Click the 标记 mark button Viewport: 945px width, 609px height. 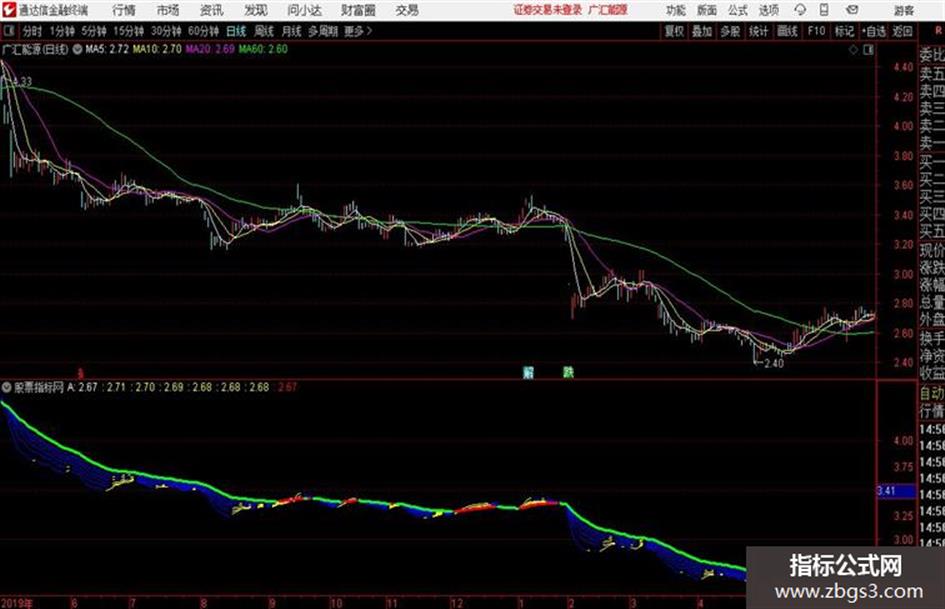coord(844,31)
